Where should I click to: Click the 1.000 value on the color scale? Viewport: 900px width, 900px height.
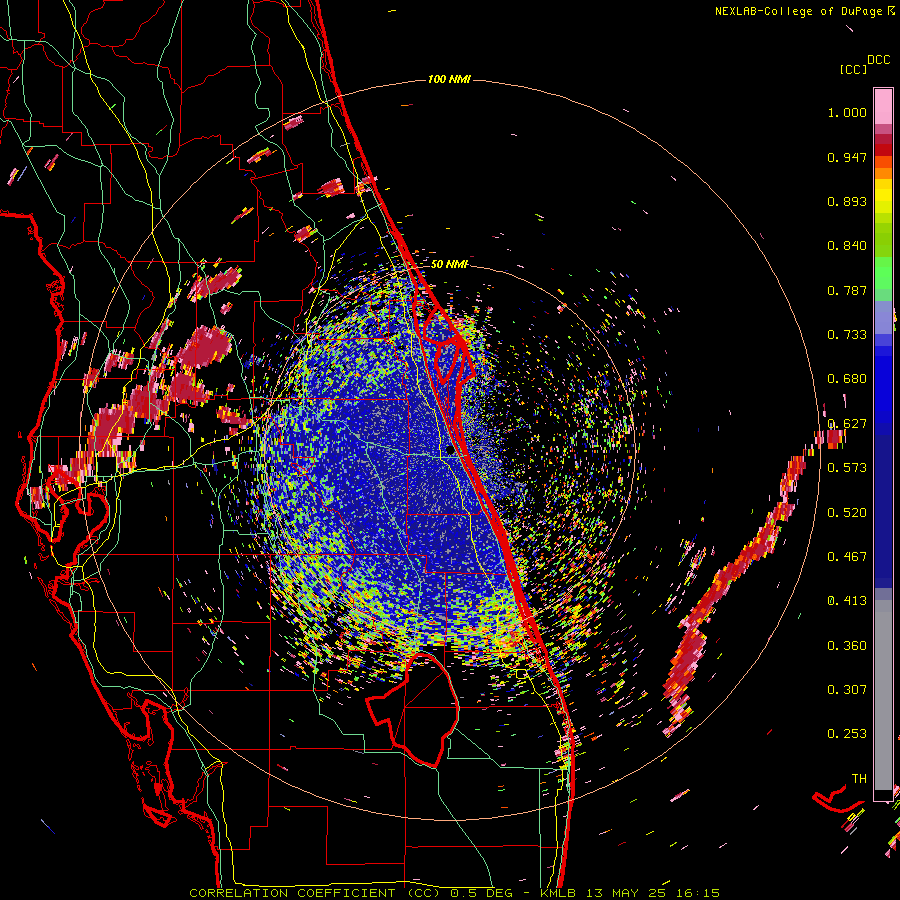point(847,112)
